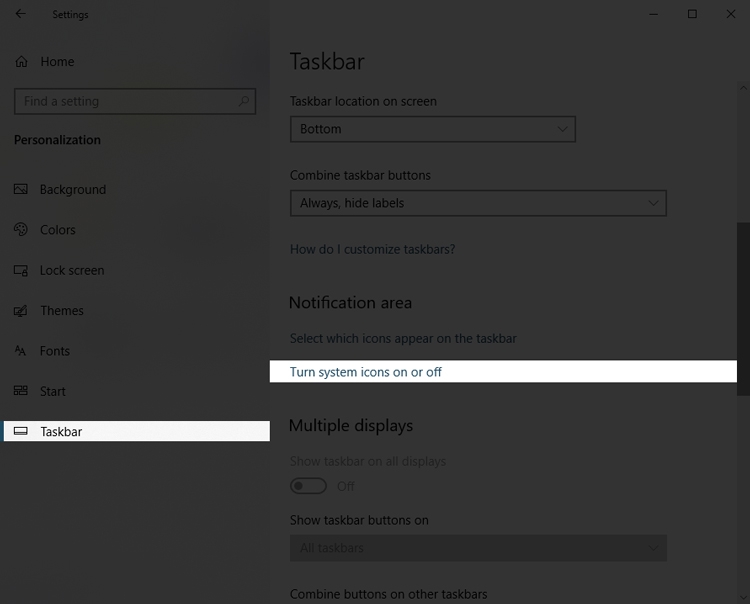This screenshot has height=604, width=750.
Task: Click the Lock screen monitor icon
Action: click(21, 270)
